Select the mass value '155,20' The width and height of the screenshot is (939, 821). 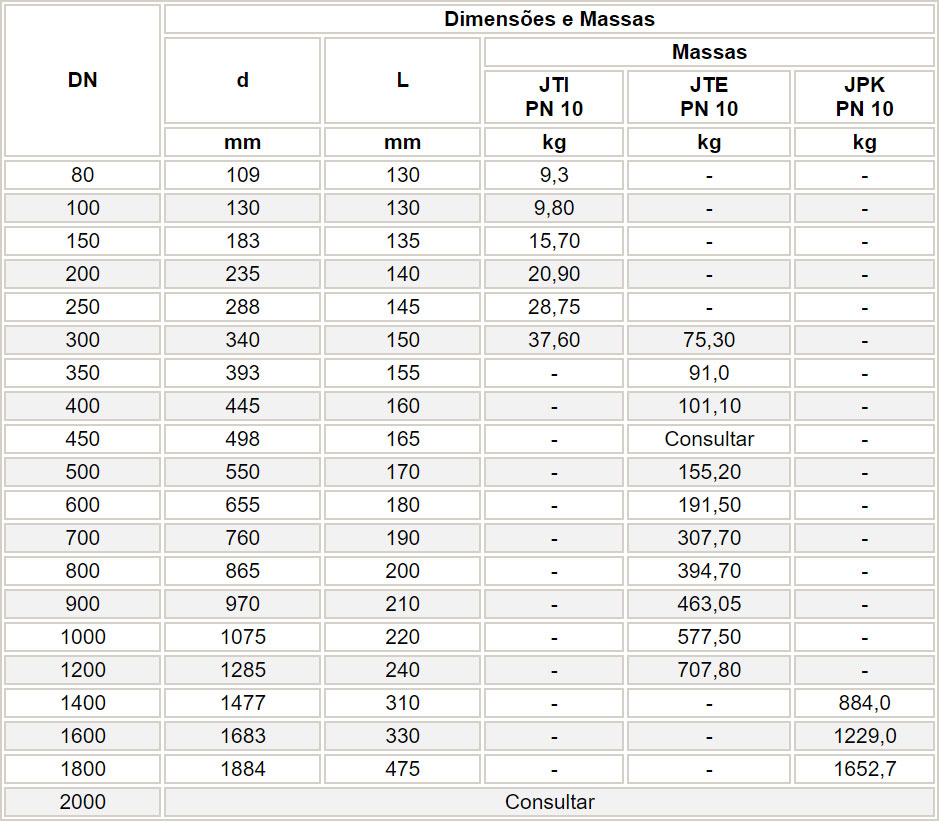pos(709,471)
